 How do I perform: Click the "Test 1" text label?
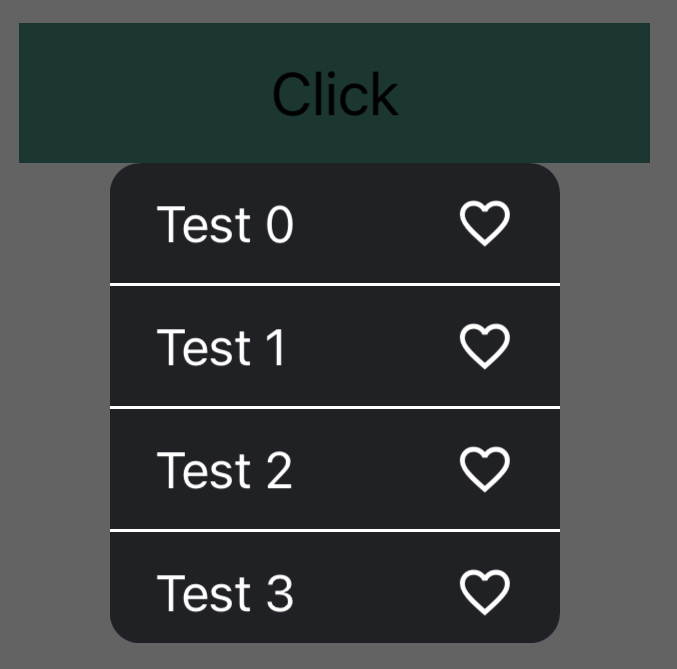[x=222, y=347]
